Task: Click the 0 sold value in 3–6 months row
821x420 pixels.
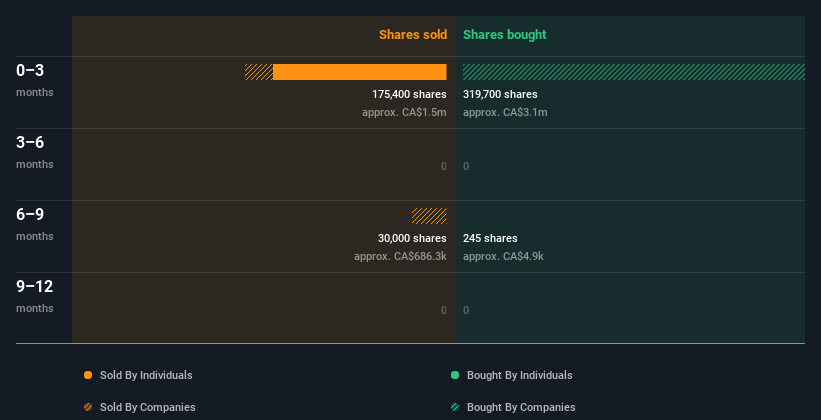Action: tap(444, 167)
